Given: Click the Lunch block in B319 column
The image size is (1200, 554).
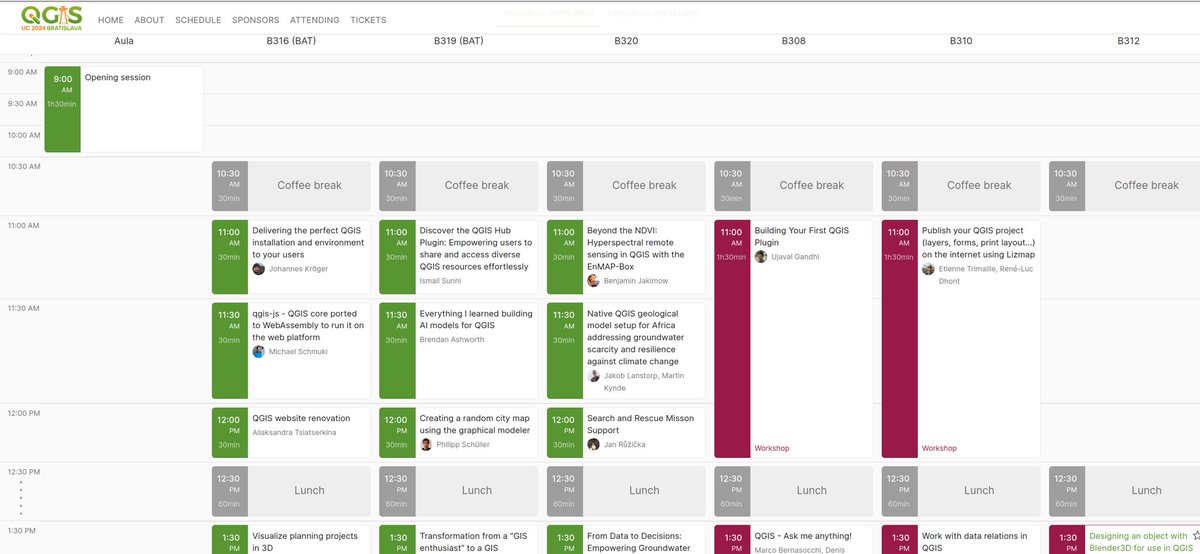Looking at the screenshot, I should [458, 490].
